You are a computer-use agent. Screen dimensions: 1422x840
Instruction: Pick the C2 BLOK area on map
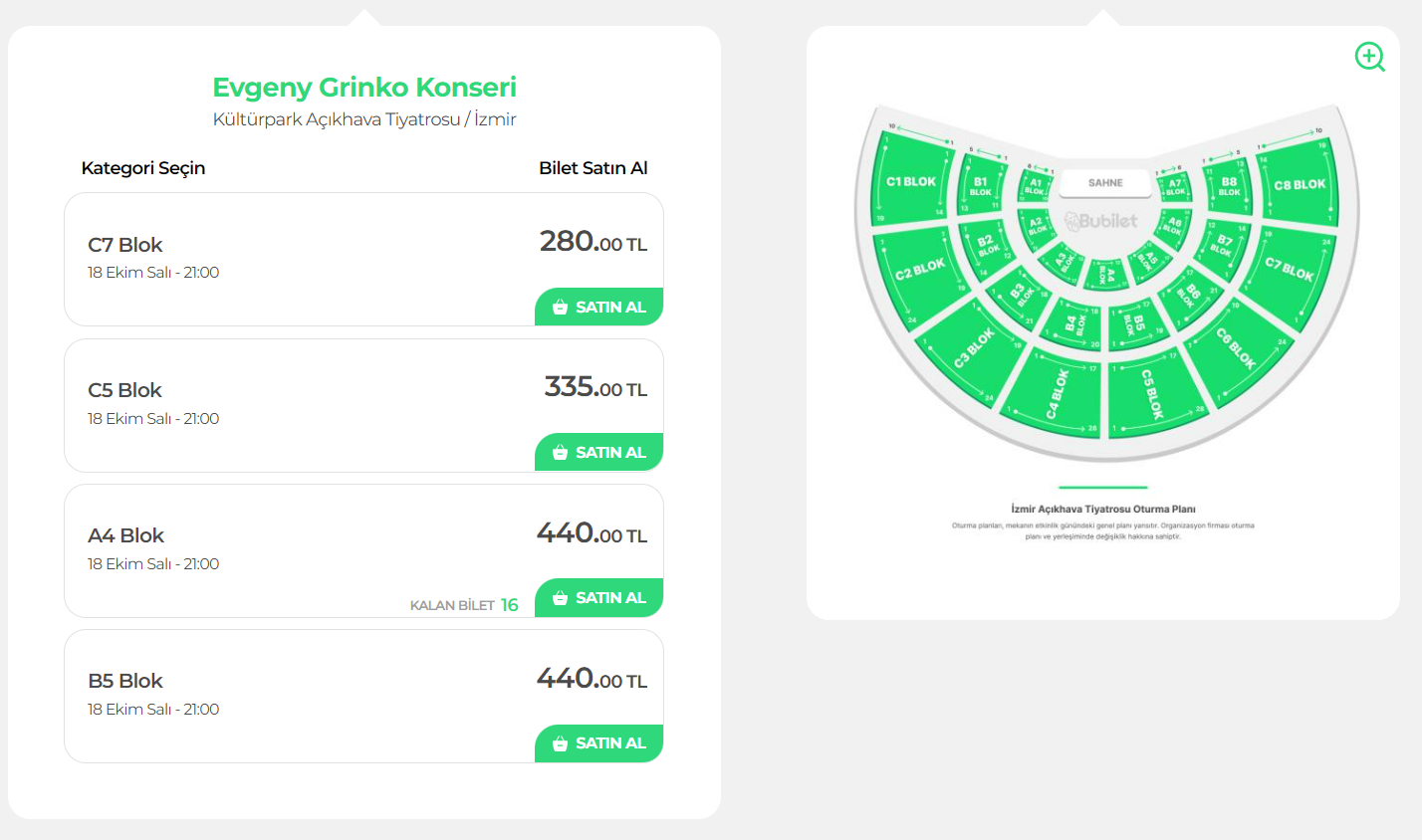[920, 269]
